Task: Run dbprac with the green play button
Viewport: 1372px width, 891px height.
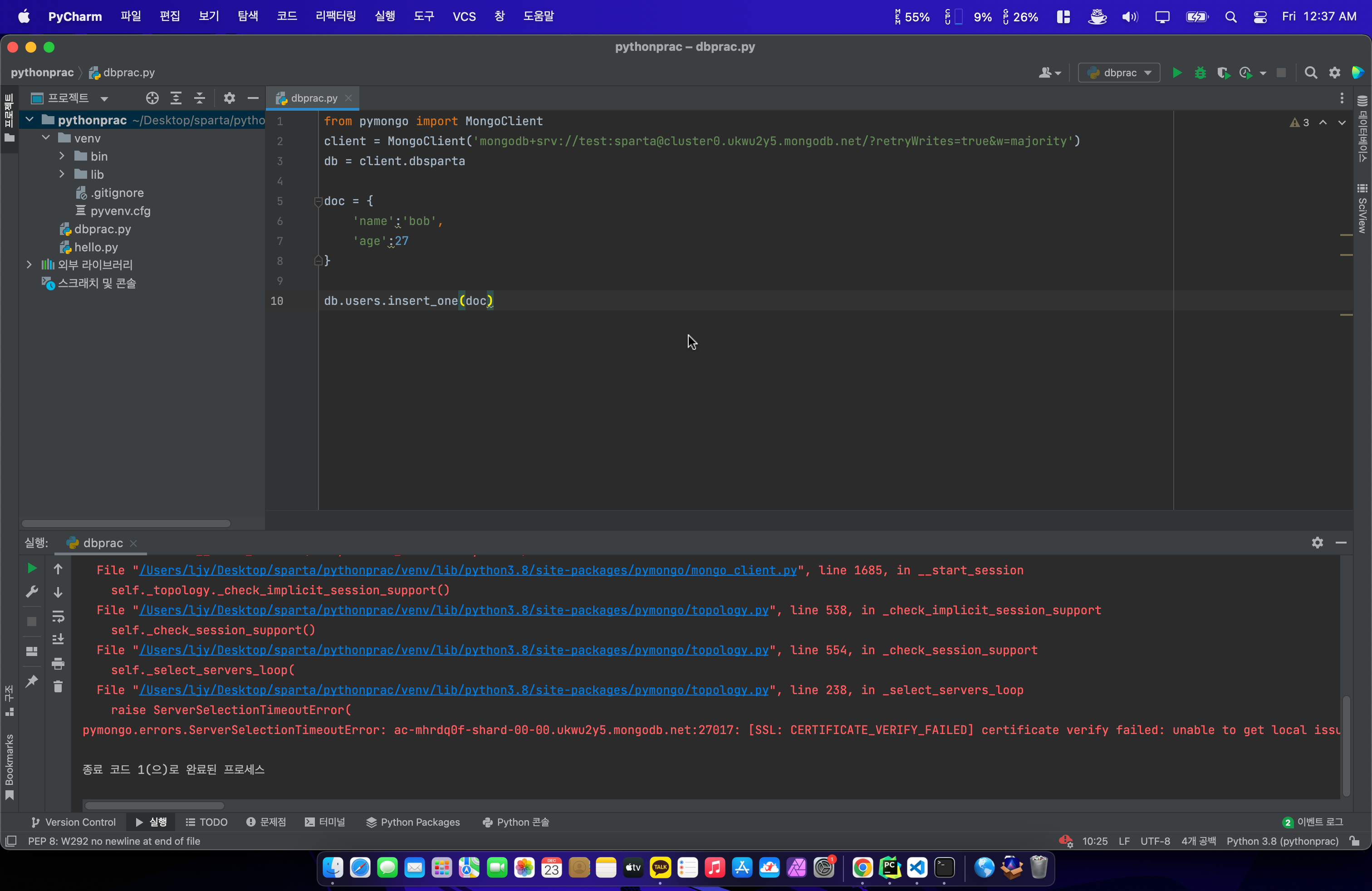Action: coord(1177,73)
